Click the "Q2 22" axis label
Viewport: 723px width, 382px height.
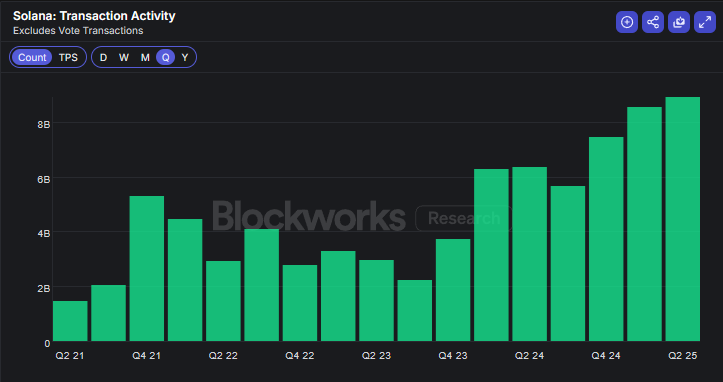pos(223,356)
